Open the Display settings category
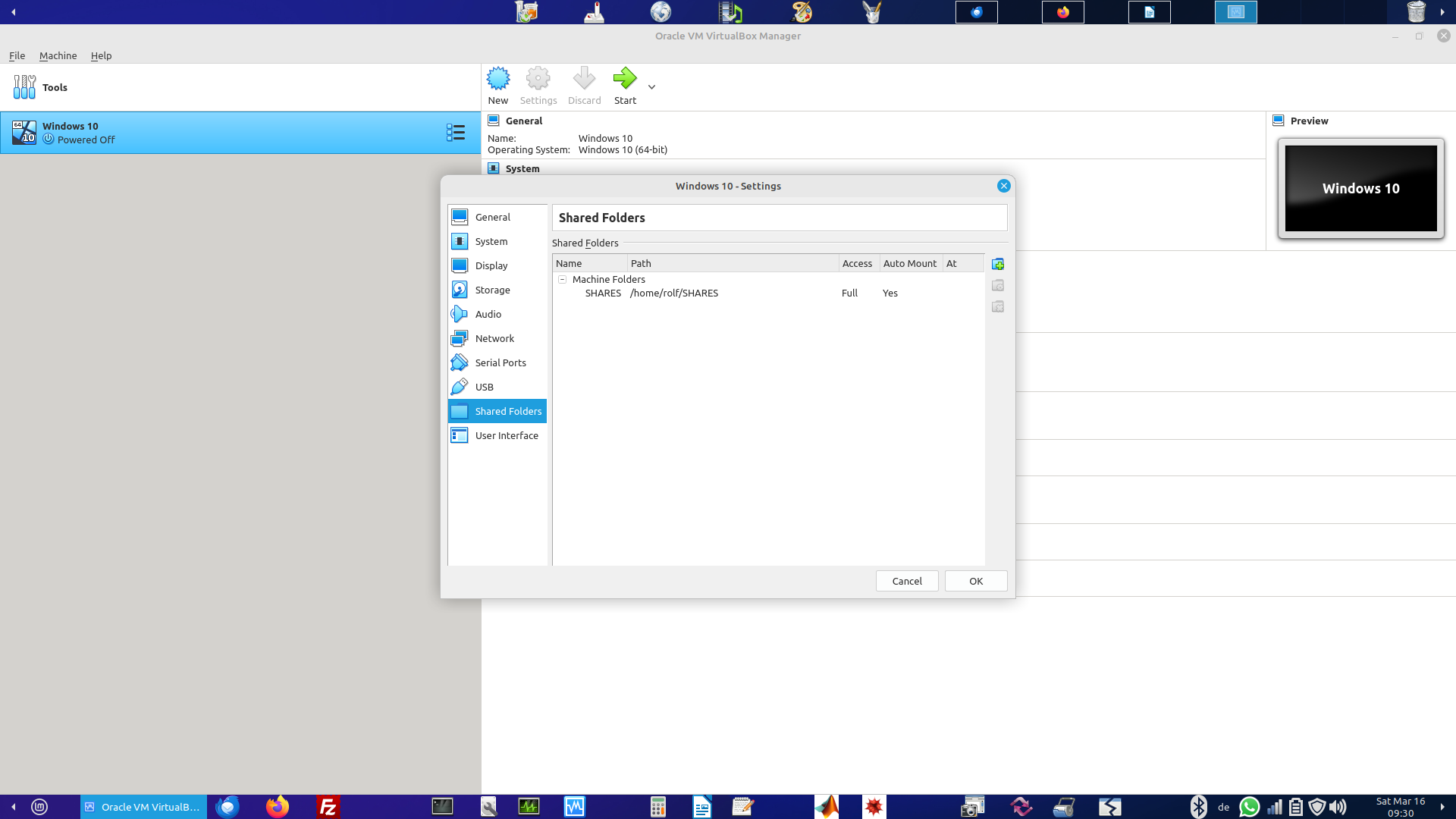The height and width of the screenshot is (819, 1456). (497, 265)
